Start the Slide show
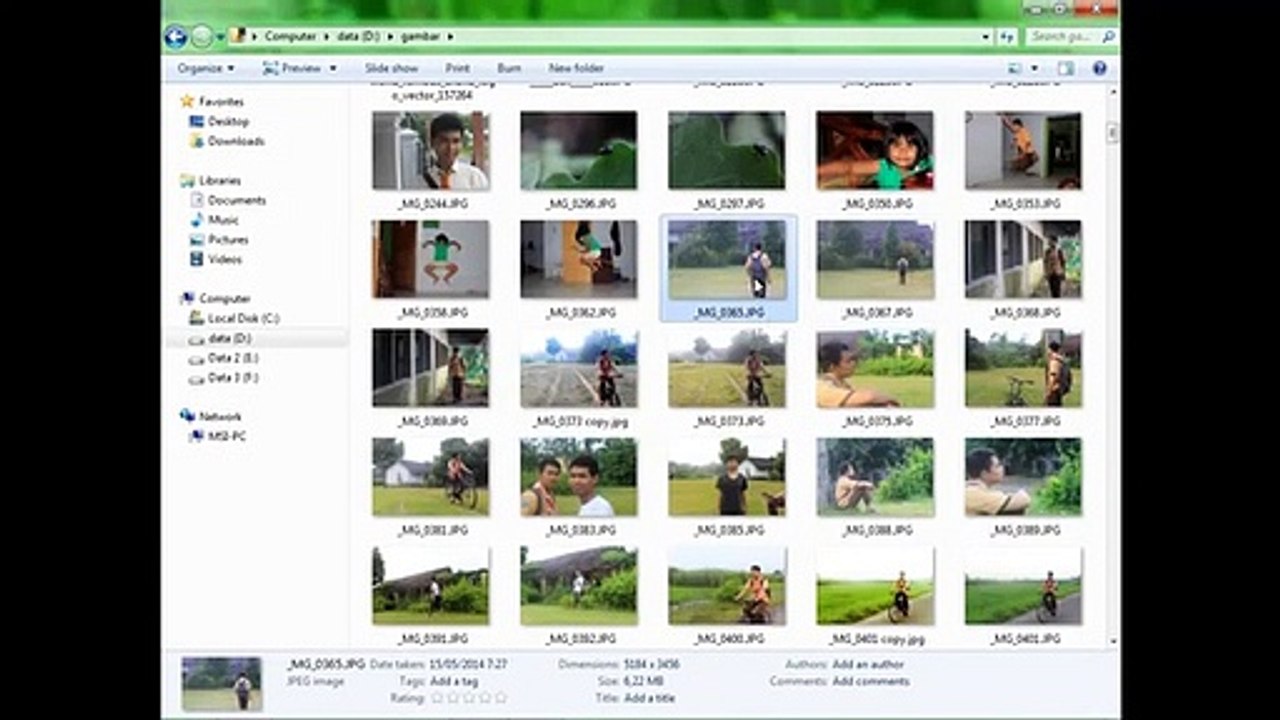The height and width of the screenshot is (720, 1280). coord(391,68)
